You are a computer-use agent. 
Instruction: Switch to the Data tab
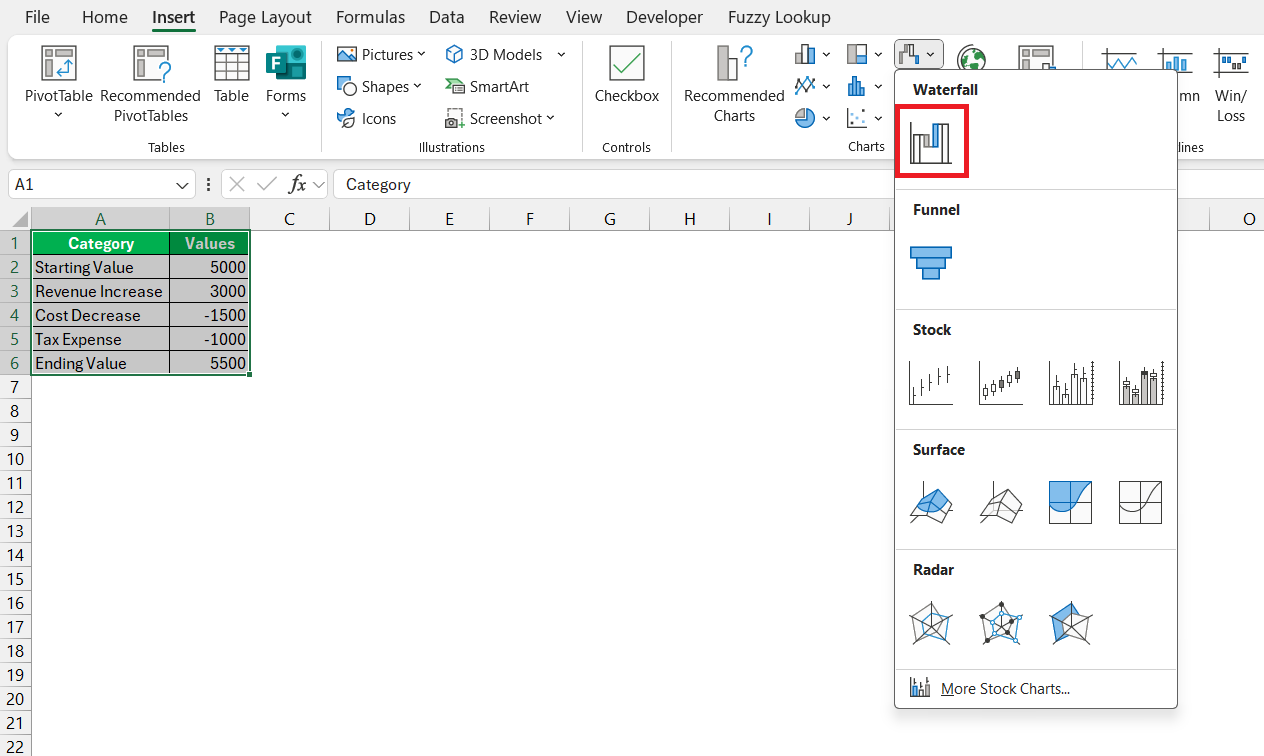(x=447, y=17)
